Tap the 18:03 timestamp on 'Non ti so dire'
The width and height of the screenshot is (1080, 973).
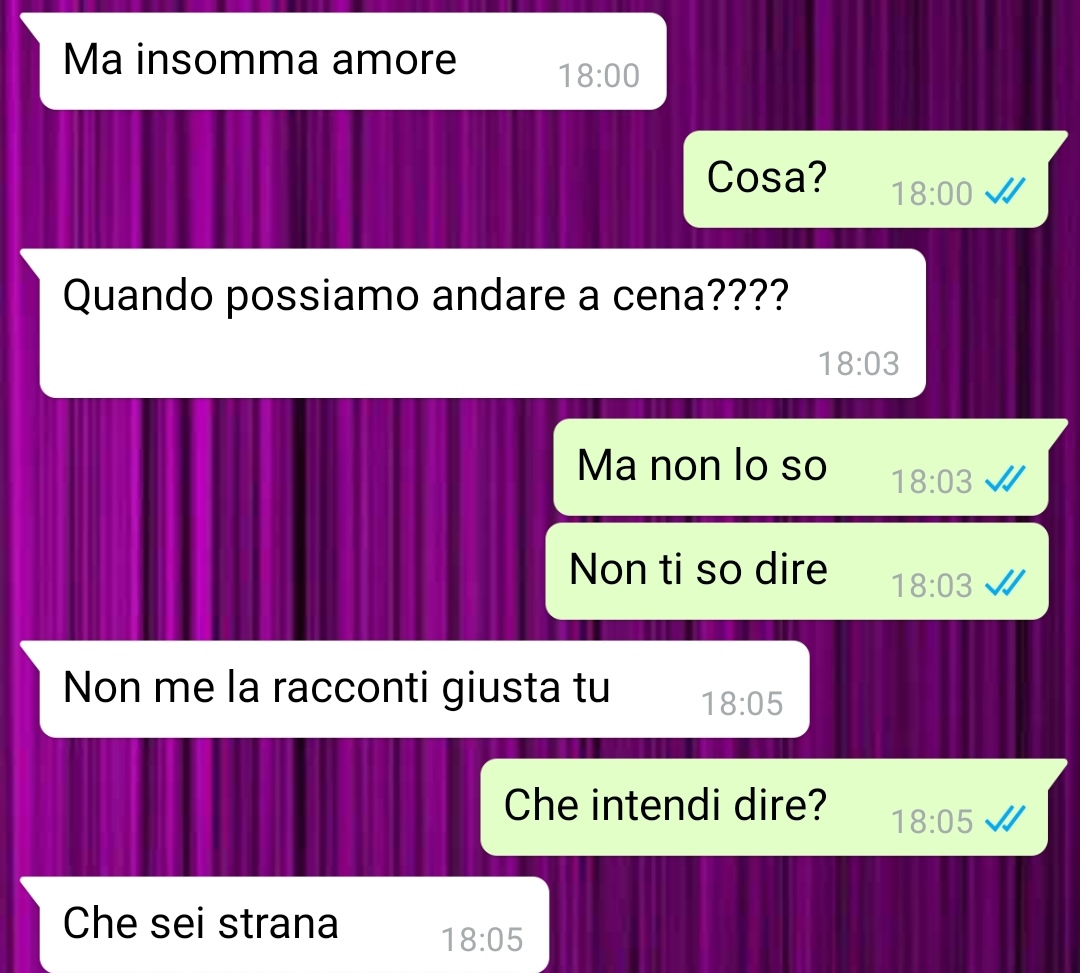click(x=932, y=585)
